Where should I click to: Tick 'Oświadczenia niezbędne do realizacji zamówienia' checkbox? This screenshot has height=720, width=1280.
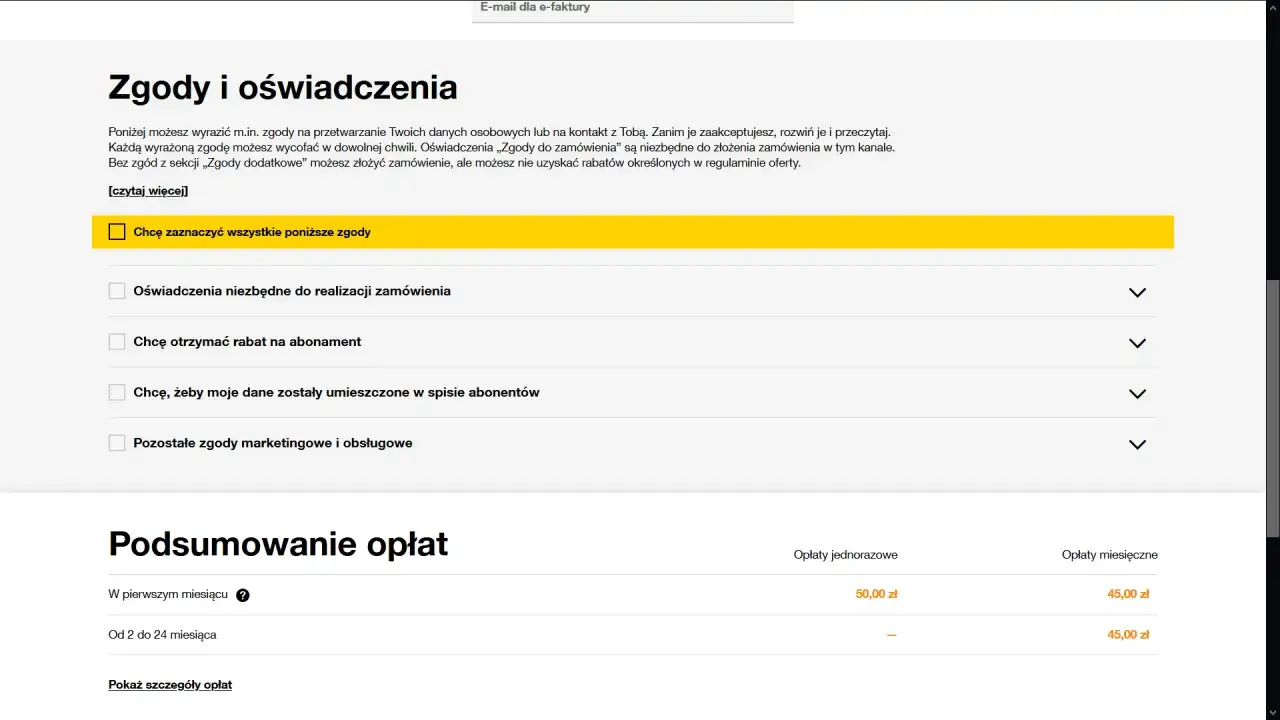click(117, 291)
